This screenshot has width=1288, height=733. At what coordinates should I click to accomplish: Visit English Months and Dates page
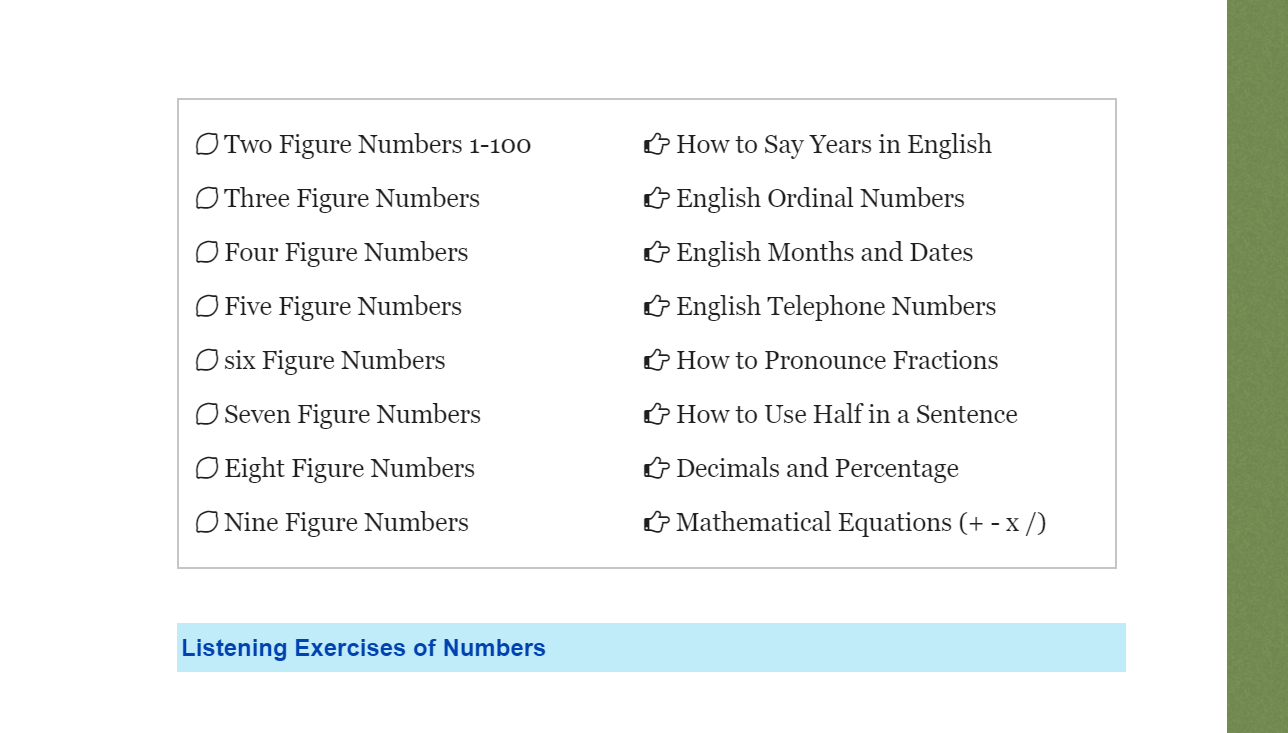[x=824, y=253]
